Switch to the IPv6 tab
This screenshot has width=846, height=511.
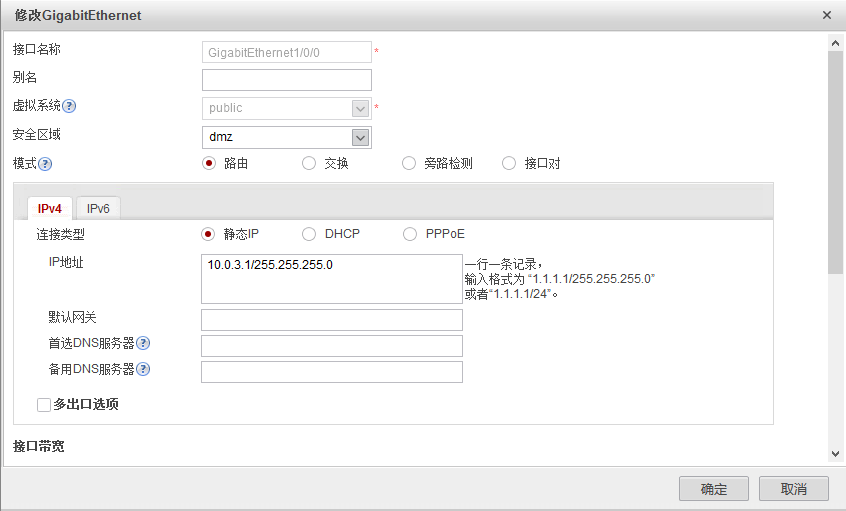point(98,208)
